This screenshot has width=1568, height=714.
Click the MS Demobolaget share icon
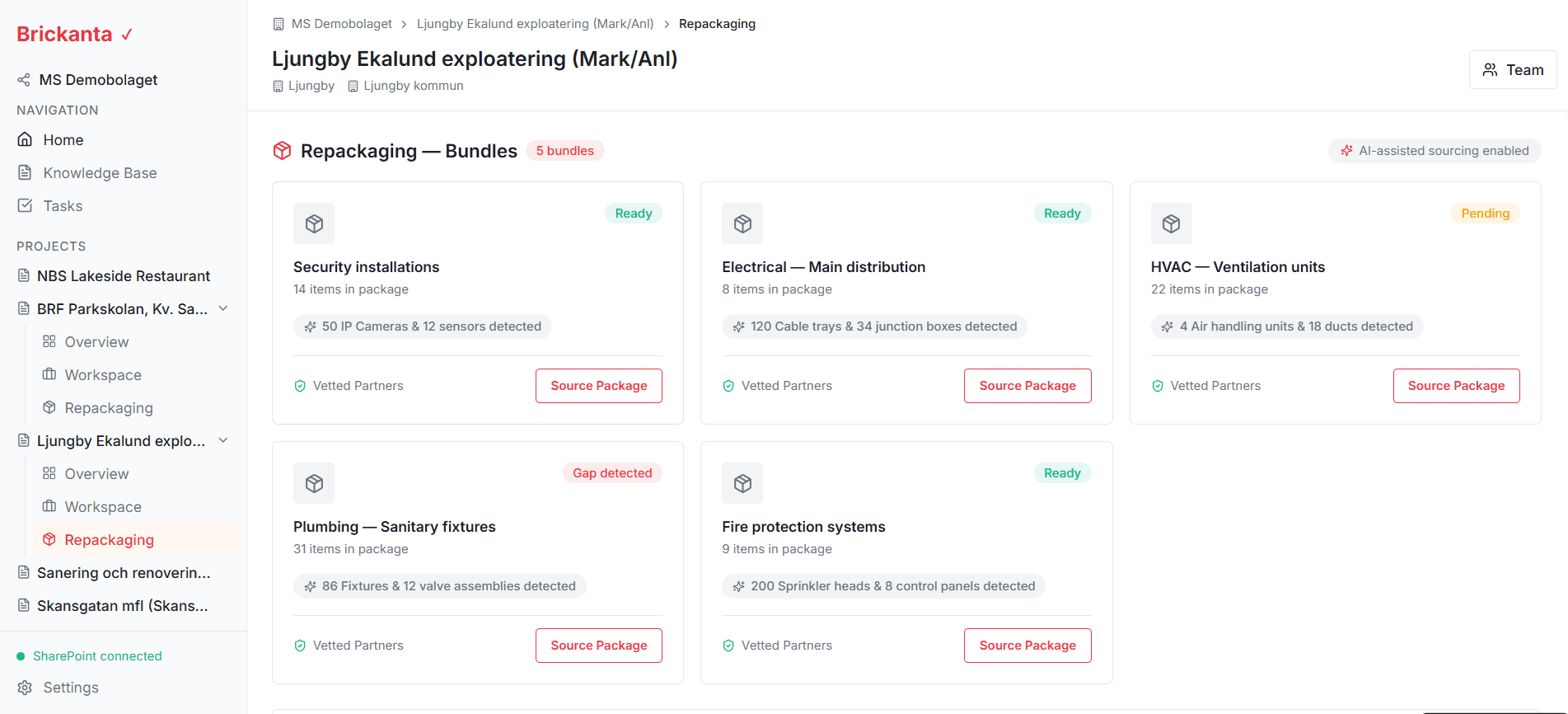point(24,80)
